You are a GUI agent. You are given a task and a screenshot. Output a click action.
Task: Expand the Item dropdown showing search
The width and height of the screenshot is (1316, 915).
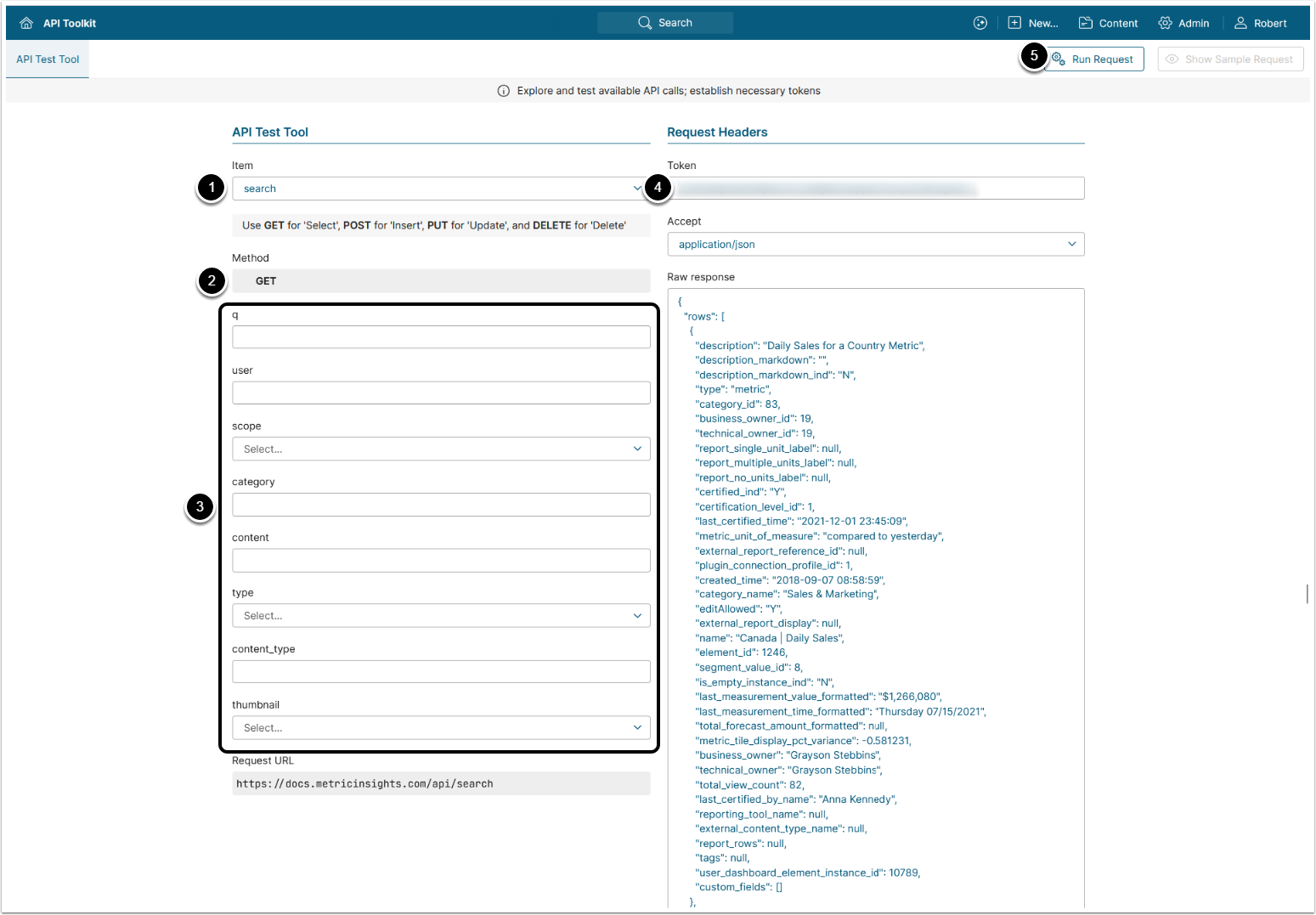tap(440, 189)
